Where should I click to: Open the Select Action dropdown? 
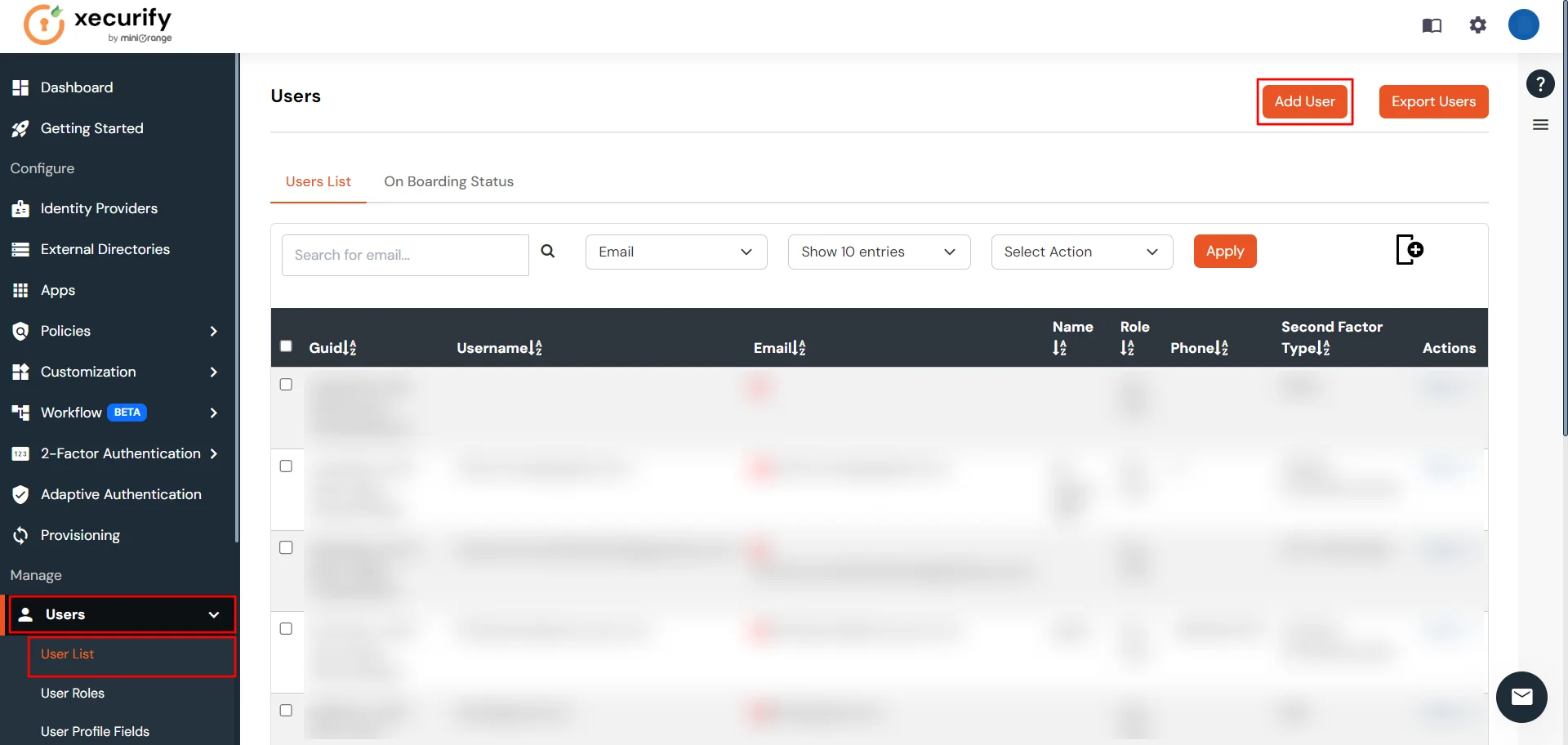[x=1081, y=252]
